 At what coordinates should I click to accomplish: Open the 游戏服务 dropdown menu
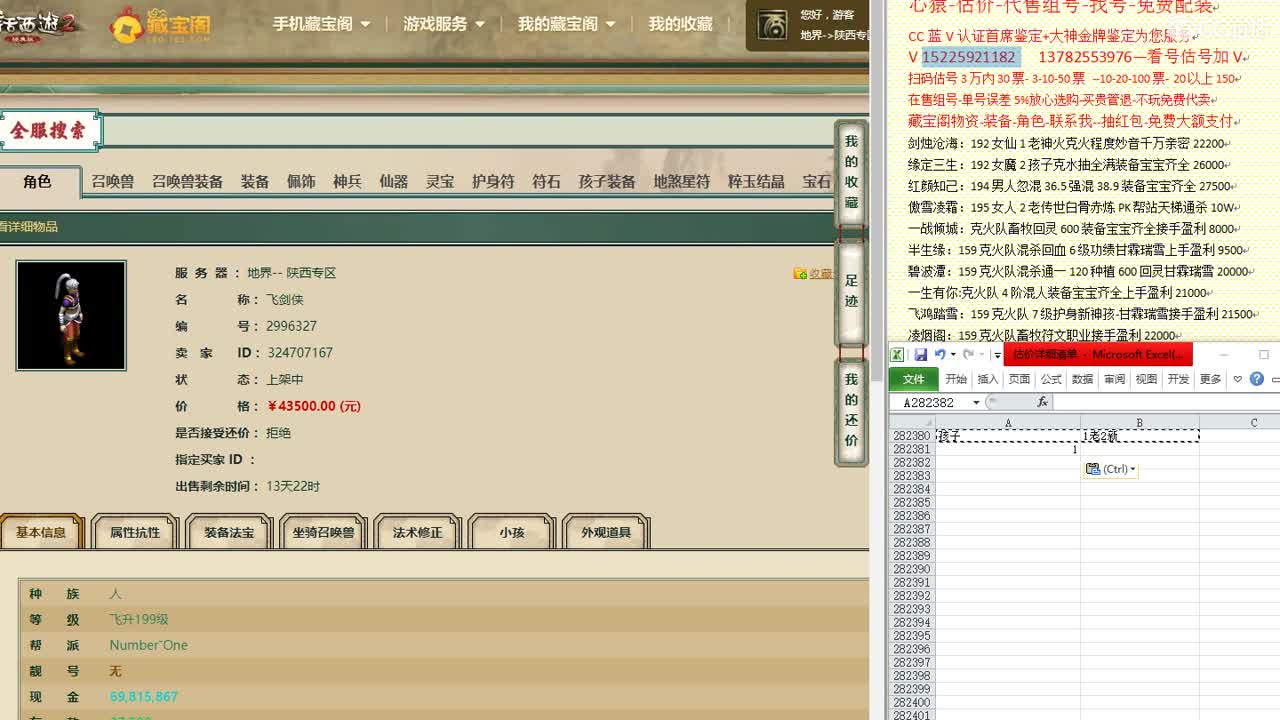click(443, 24)
